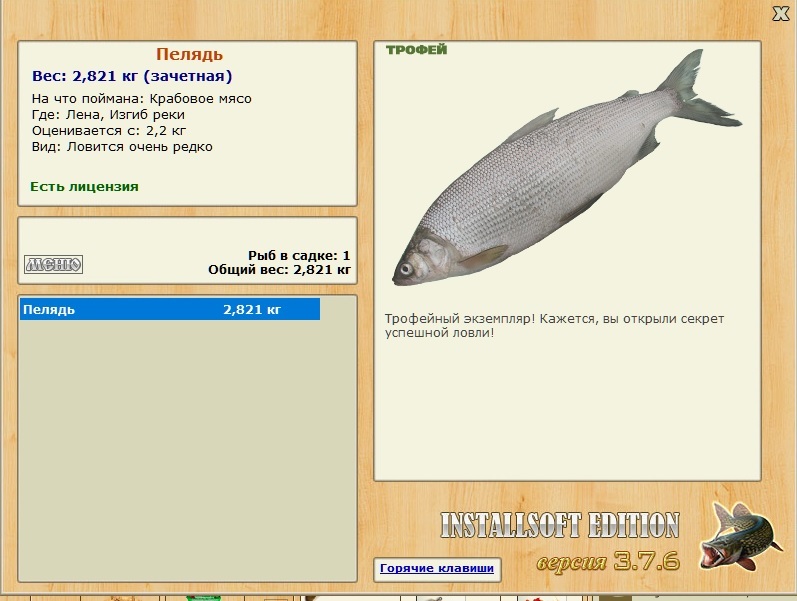
Task: Open the Меню button
Action: click(x=53, y=264)
